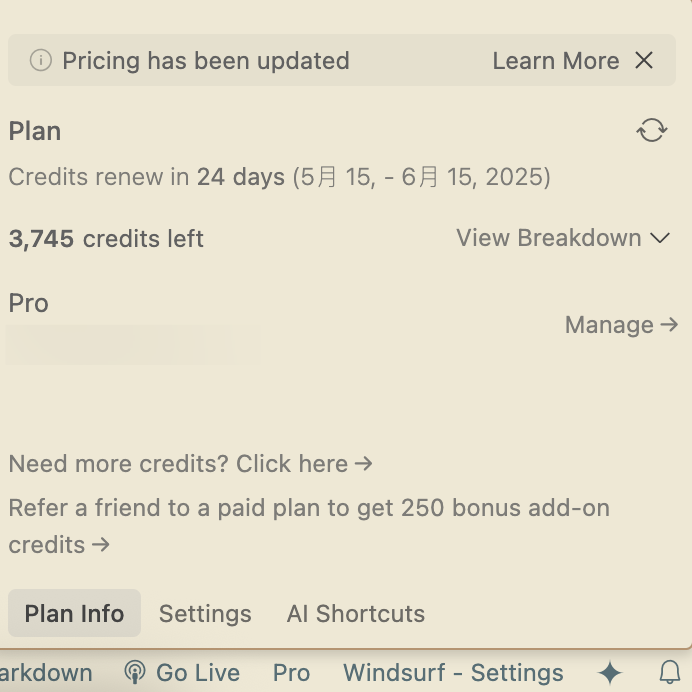
Task: Click the Markdown language mode indicator
Action: click(46, 673)
